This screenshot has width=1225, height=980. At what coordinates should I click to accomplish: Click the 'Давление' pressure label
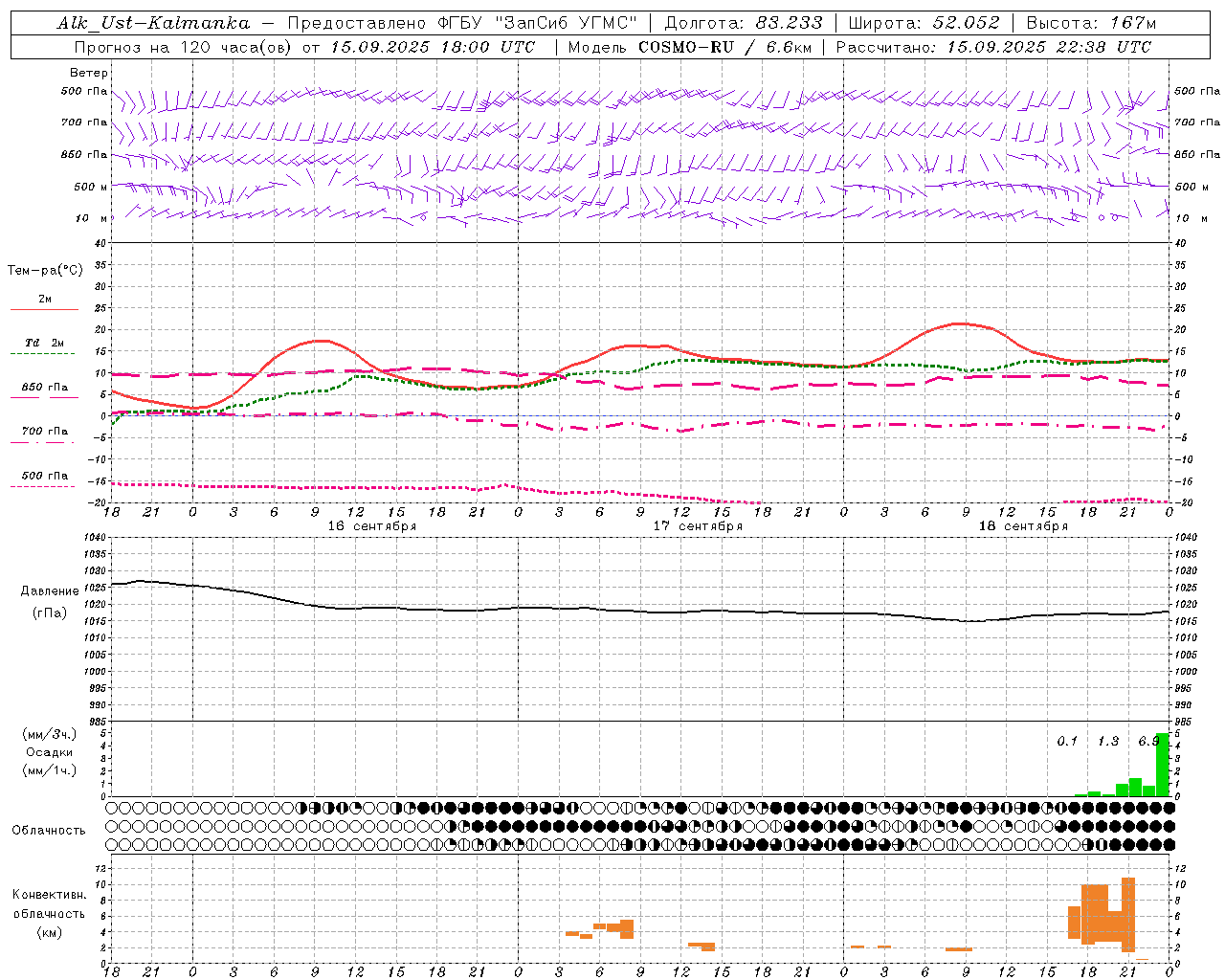point(50,591)
